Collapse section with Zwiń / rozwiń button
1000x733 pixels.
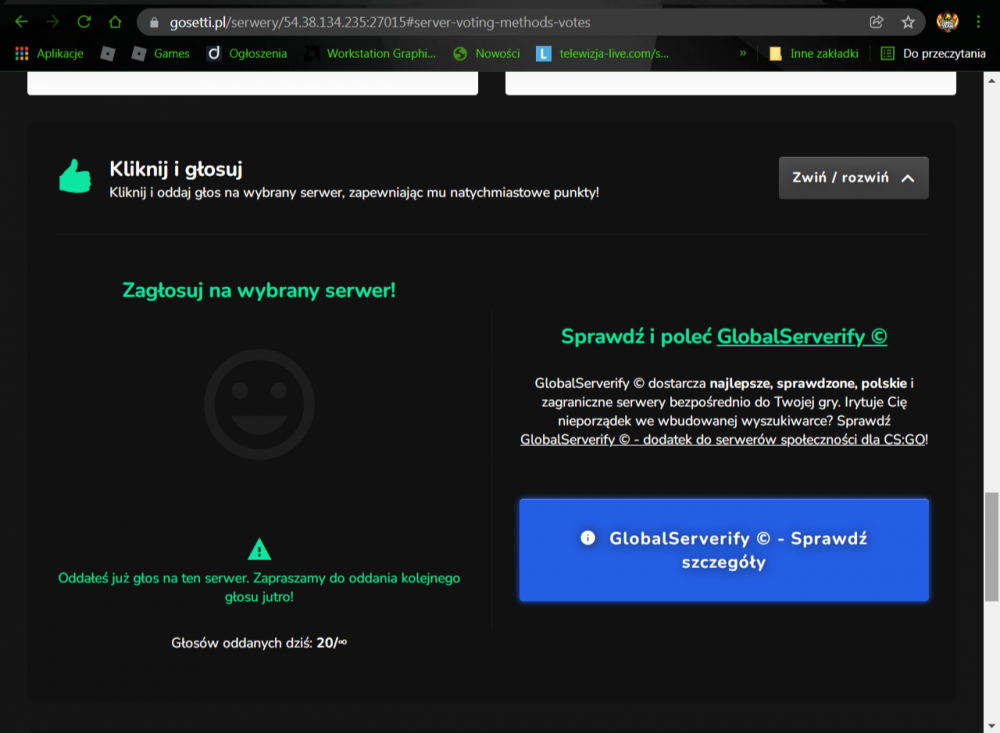[853, 178]
